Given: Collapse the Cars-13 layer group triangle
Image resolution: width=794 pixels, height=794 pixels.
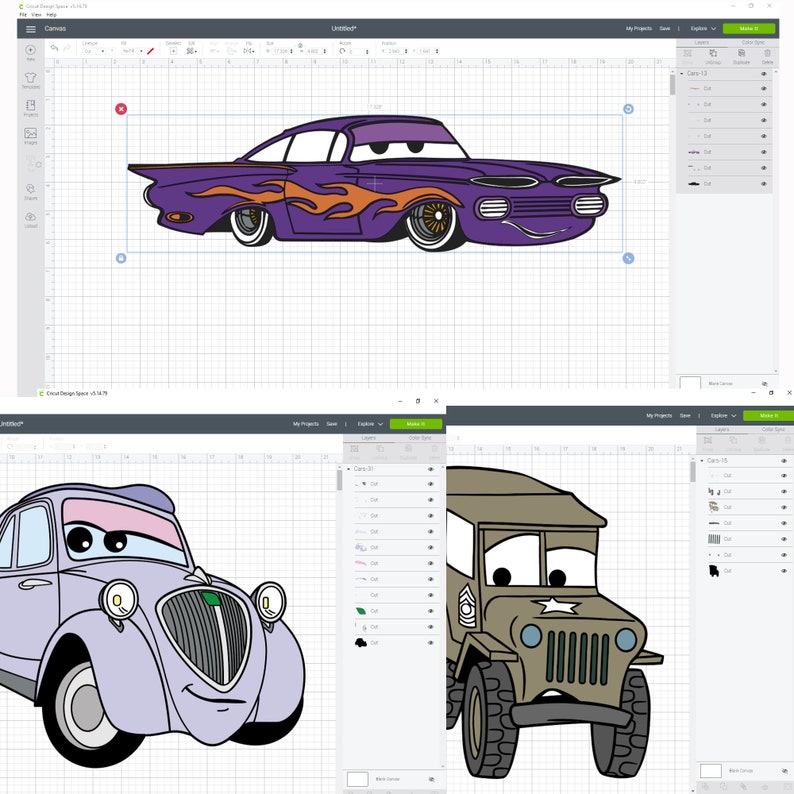Looking at the screenshot, I should click(682, 74).
